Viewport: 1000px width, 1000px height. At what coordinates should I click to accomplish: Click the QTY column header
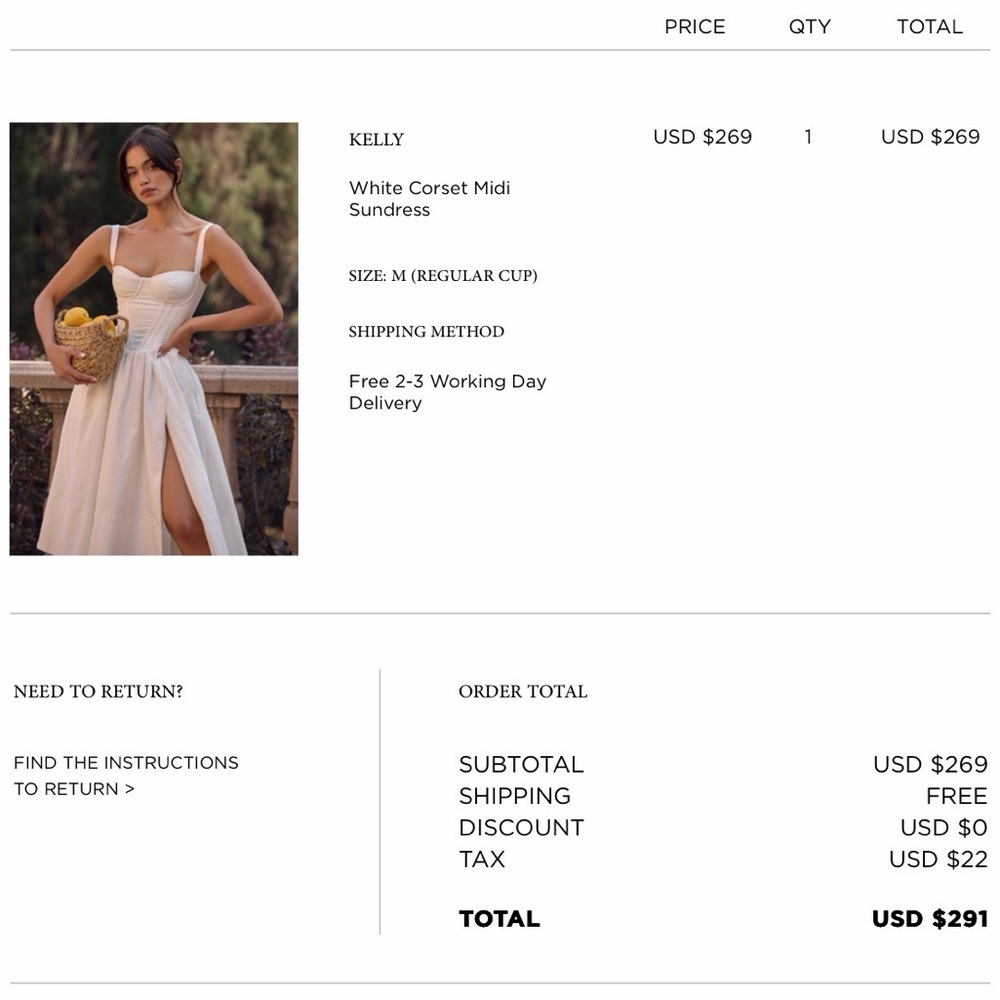tap(810, 27)
